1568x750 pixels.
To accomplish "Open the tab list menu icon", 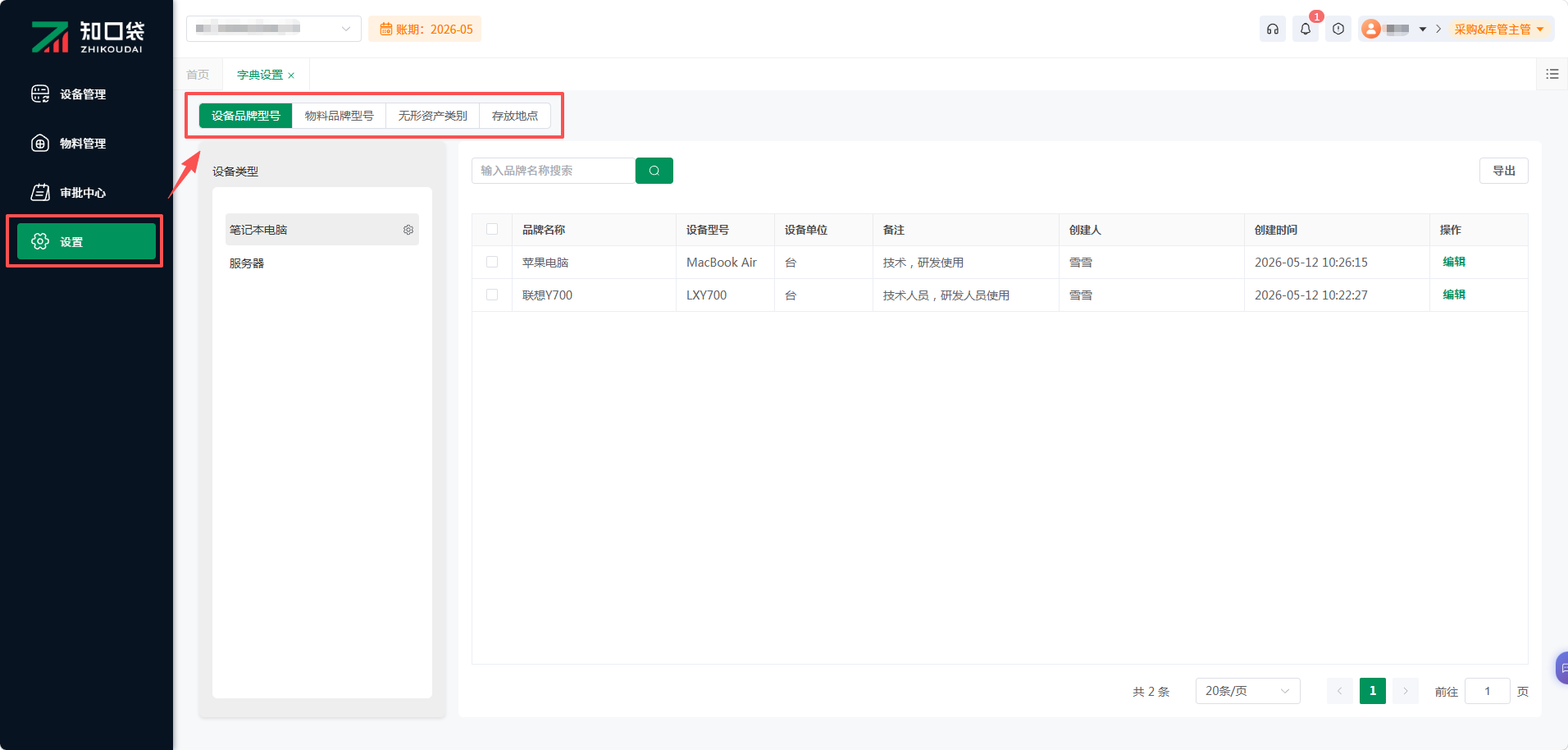I will (x=1552, y=74).
